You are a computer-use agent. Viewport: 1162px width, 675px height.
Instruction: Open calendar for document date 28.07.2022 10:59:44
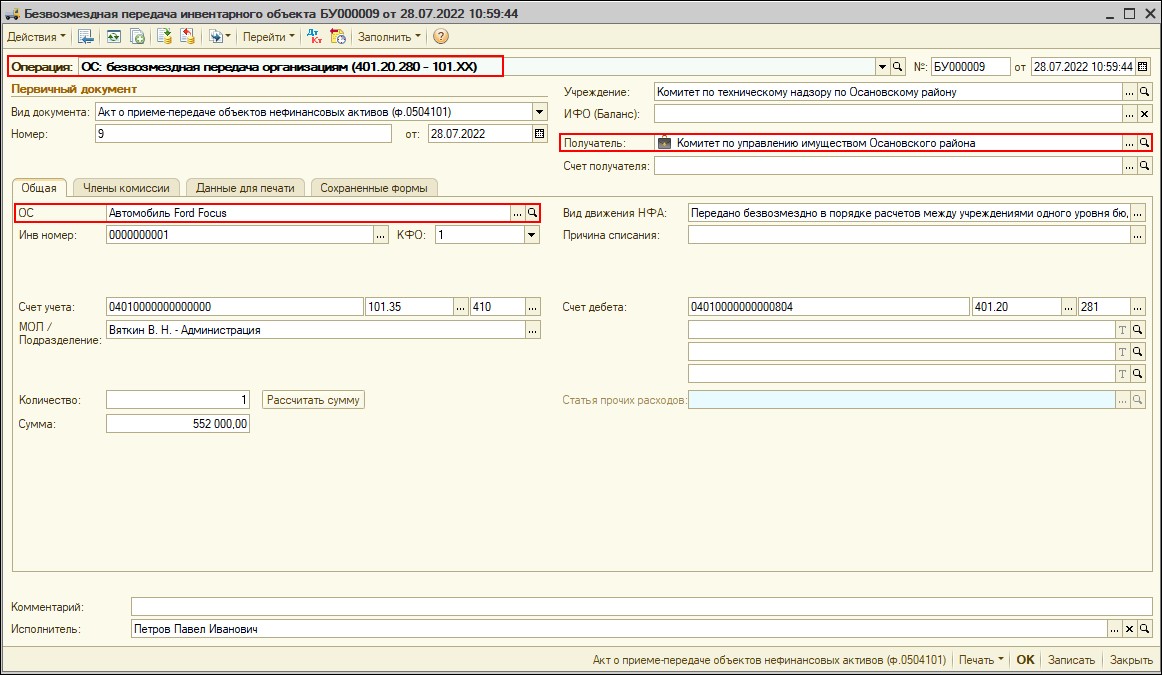pos(1143,67)
